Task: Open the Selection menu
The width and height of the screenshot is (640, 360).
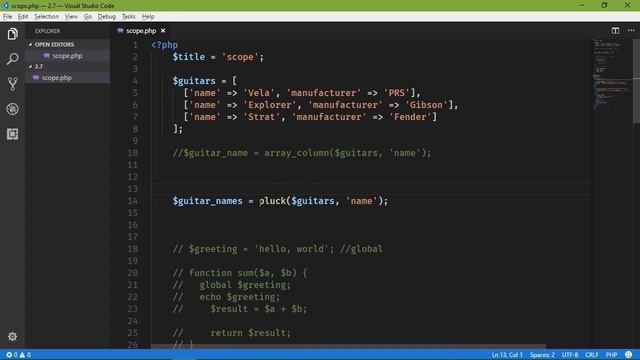Action: pos(47,16)
